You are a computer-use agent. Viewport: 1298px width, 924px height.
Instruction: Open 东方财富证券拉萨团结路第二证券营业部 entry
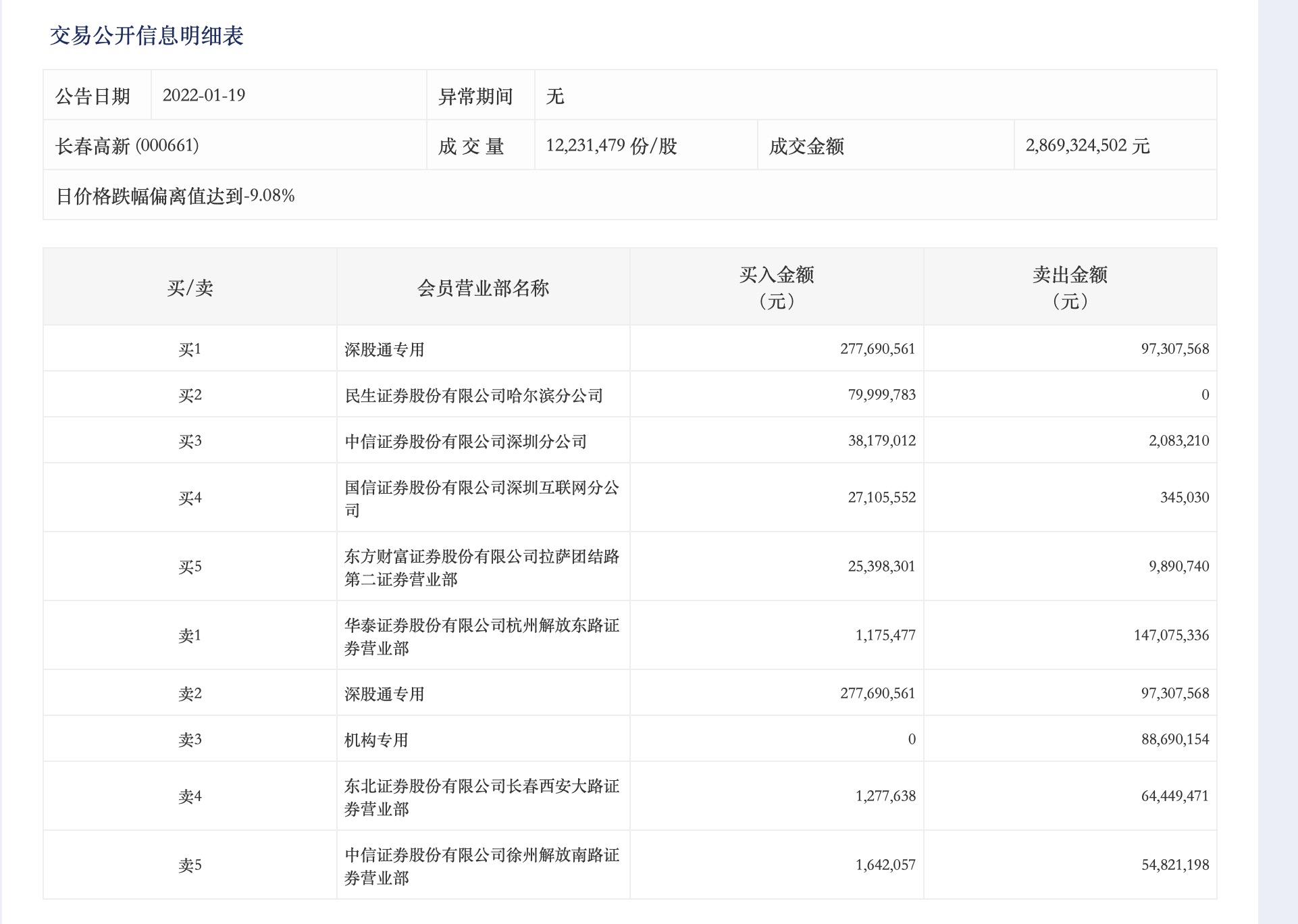point(482,567)
